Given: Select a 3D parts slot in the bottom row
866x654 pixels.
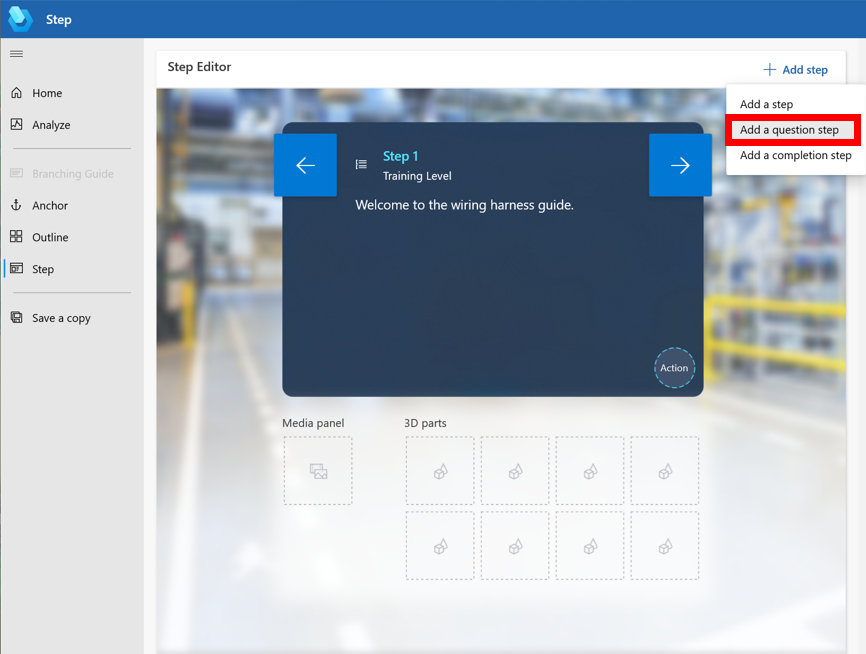Looking at the screenshot, I should (440, 545).
